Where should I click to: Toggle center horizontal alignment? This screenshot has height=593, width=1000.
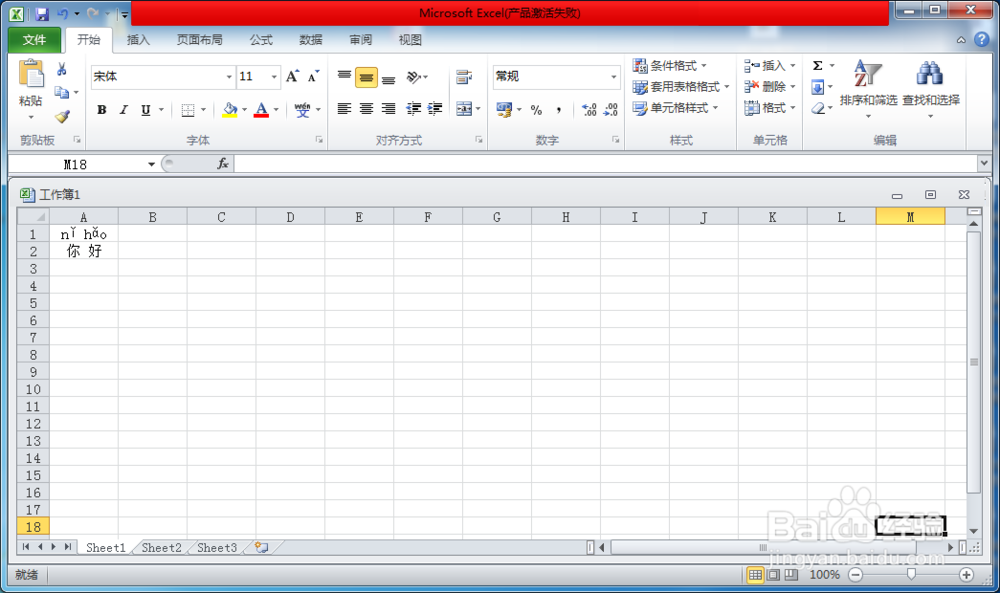pos(366,109)
